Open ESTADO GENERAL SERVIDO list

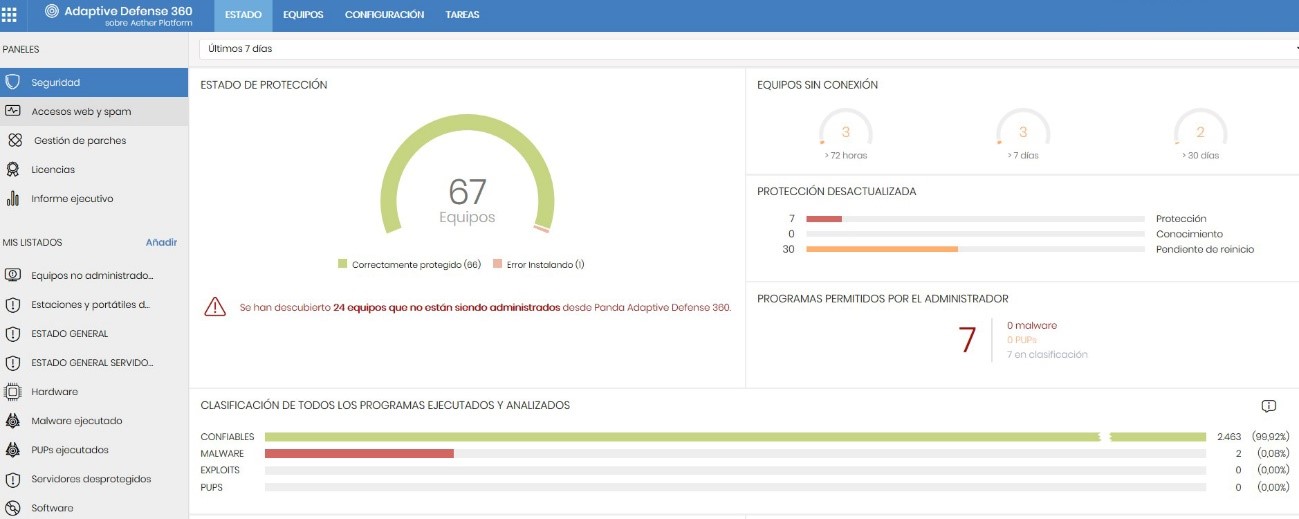pos(94,362)
